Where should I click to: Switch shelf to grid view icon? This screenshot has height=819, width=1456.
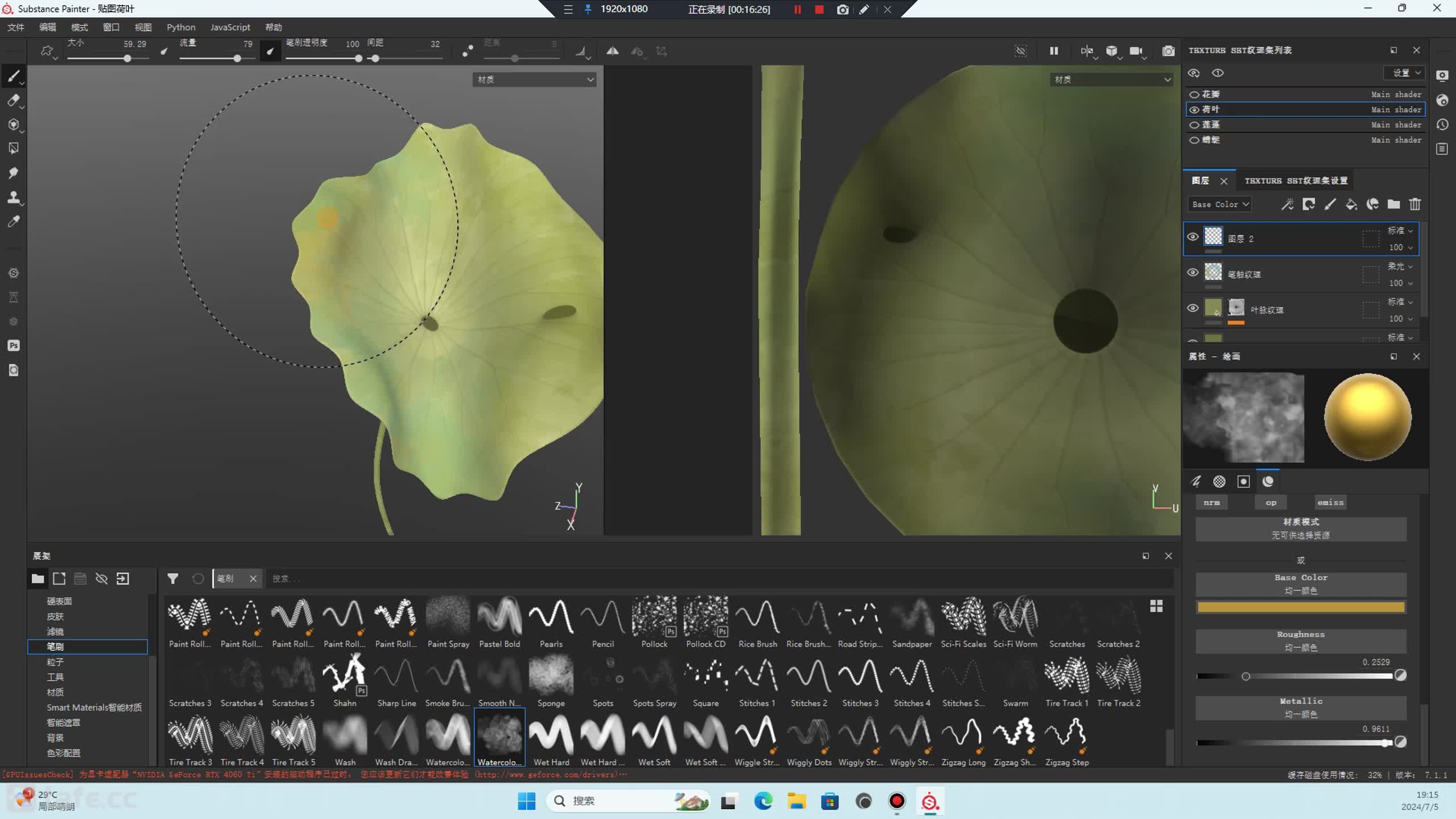pos(1156,606)
